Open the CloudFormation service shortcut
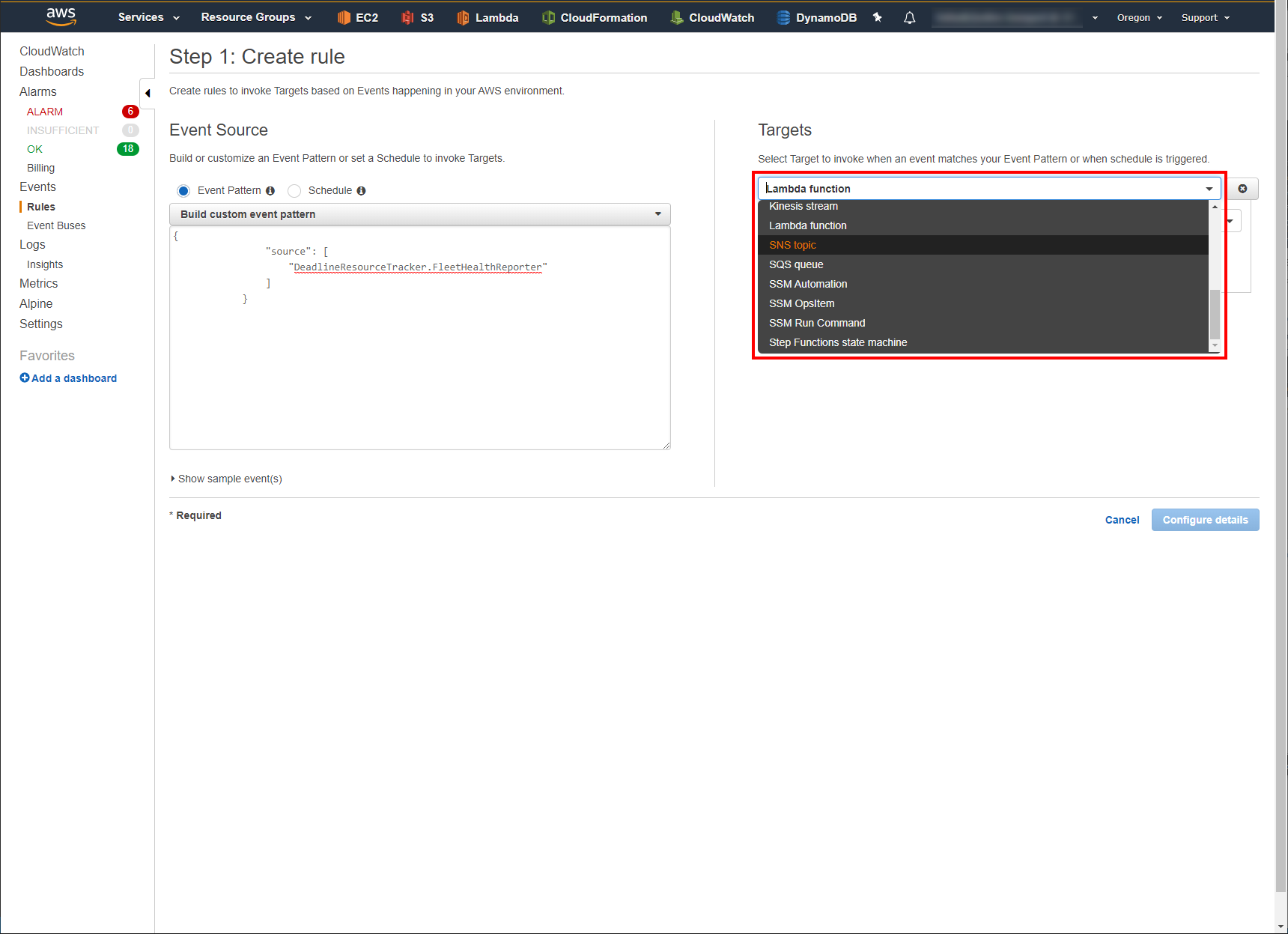The width and height of the screenshot is (1288, 934). click(x=595, y=17)
